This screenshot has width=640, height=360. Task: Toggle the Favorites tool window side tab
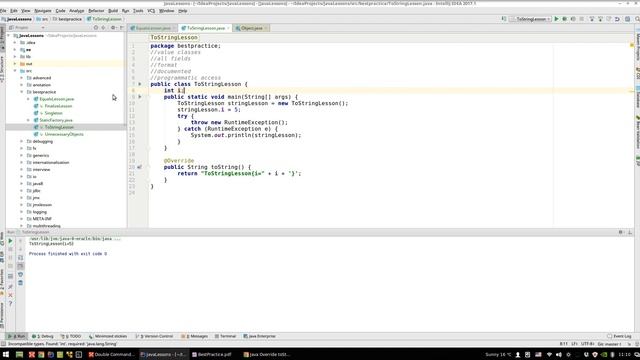click(2, 281)
